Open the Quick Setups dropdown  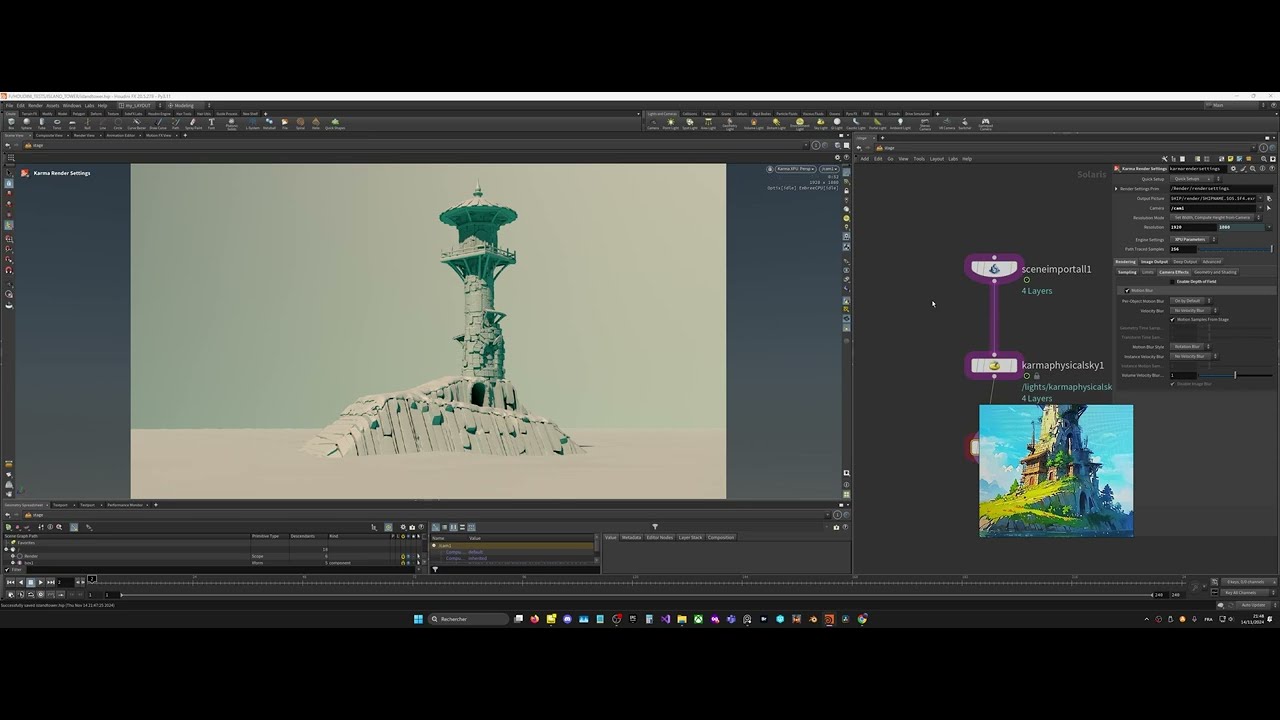pos(1196,179)
